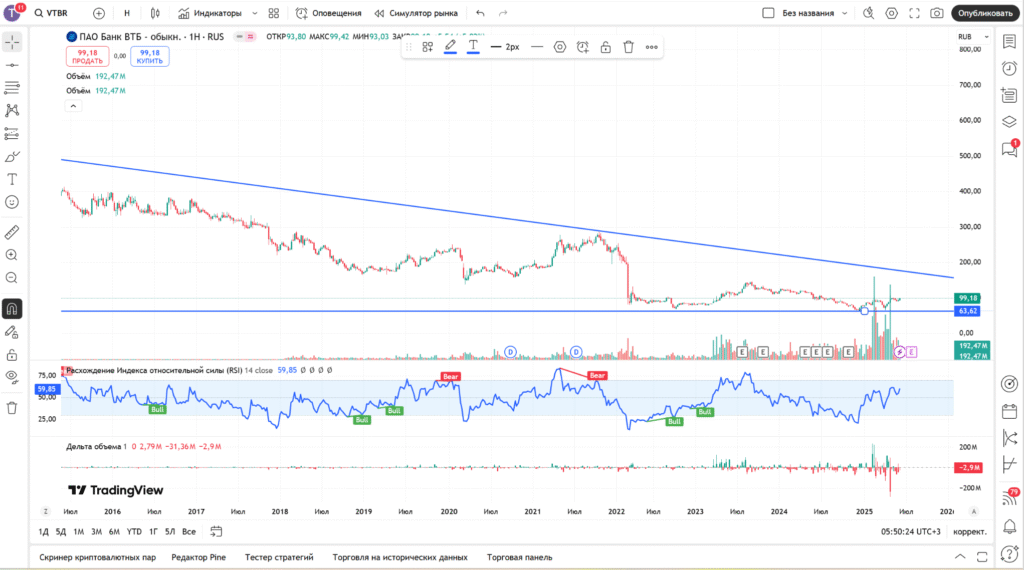
Task: Open more options three dots
Action: [652, 47]
